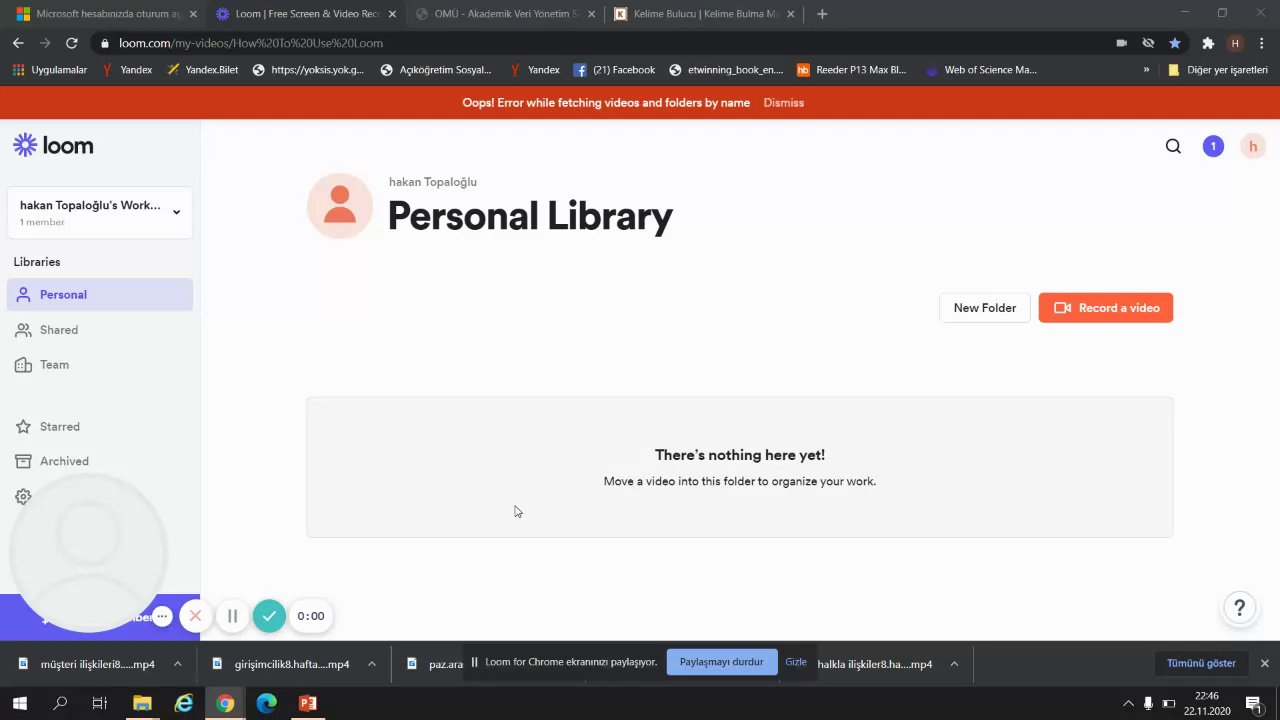Click camera icon in address bar
The width and height of the screenshot is (1280, 720).
point(1121,43)
